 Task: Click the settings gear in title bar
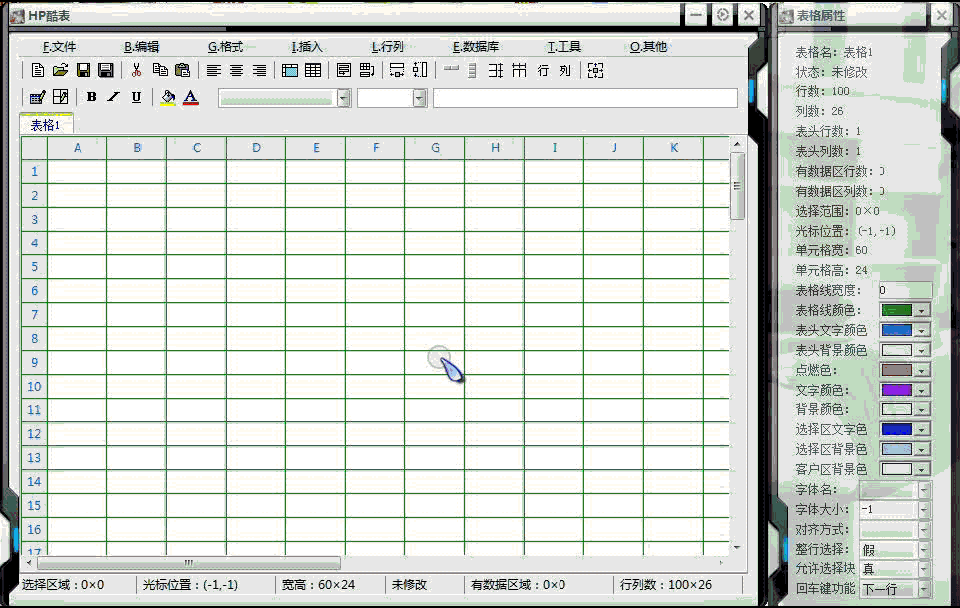(x=723, y=15)
